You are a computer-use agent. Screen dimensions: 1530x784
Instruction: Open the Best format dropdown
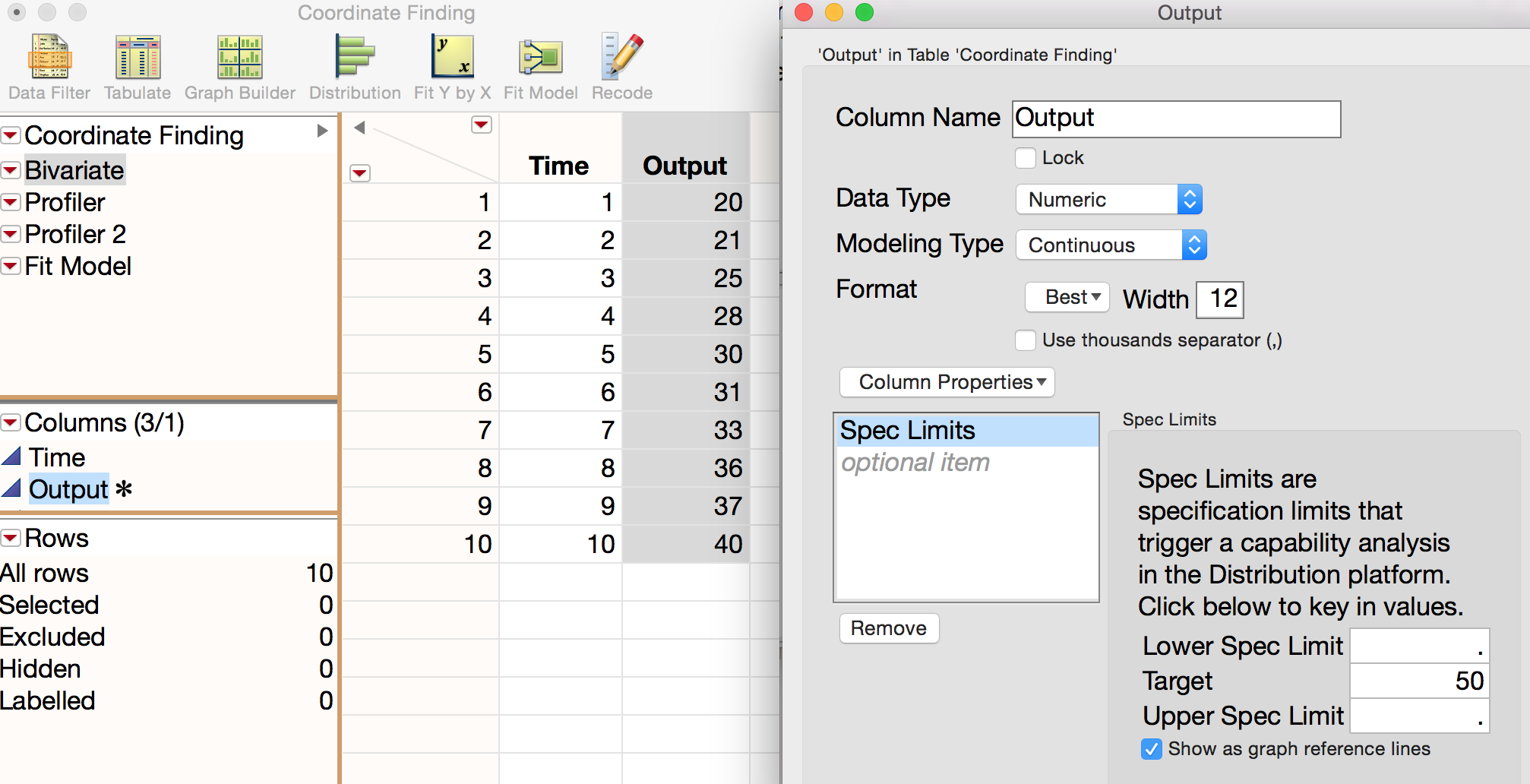click(1066, 297)
